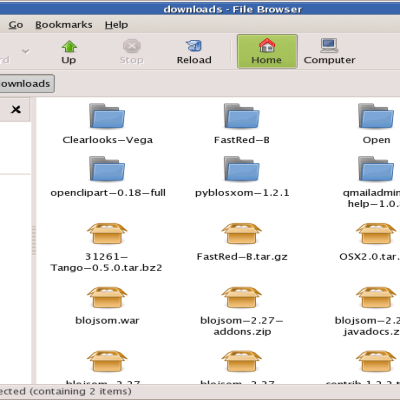Screen dimensions: 400x400
Task: Select the FastRed-B folder icon
Action: (242, 116)
